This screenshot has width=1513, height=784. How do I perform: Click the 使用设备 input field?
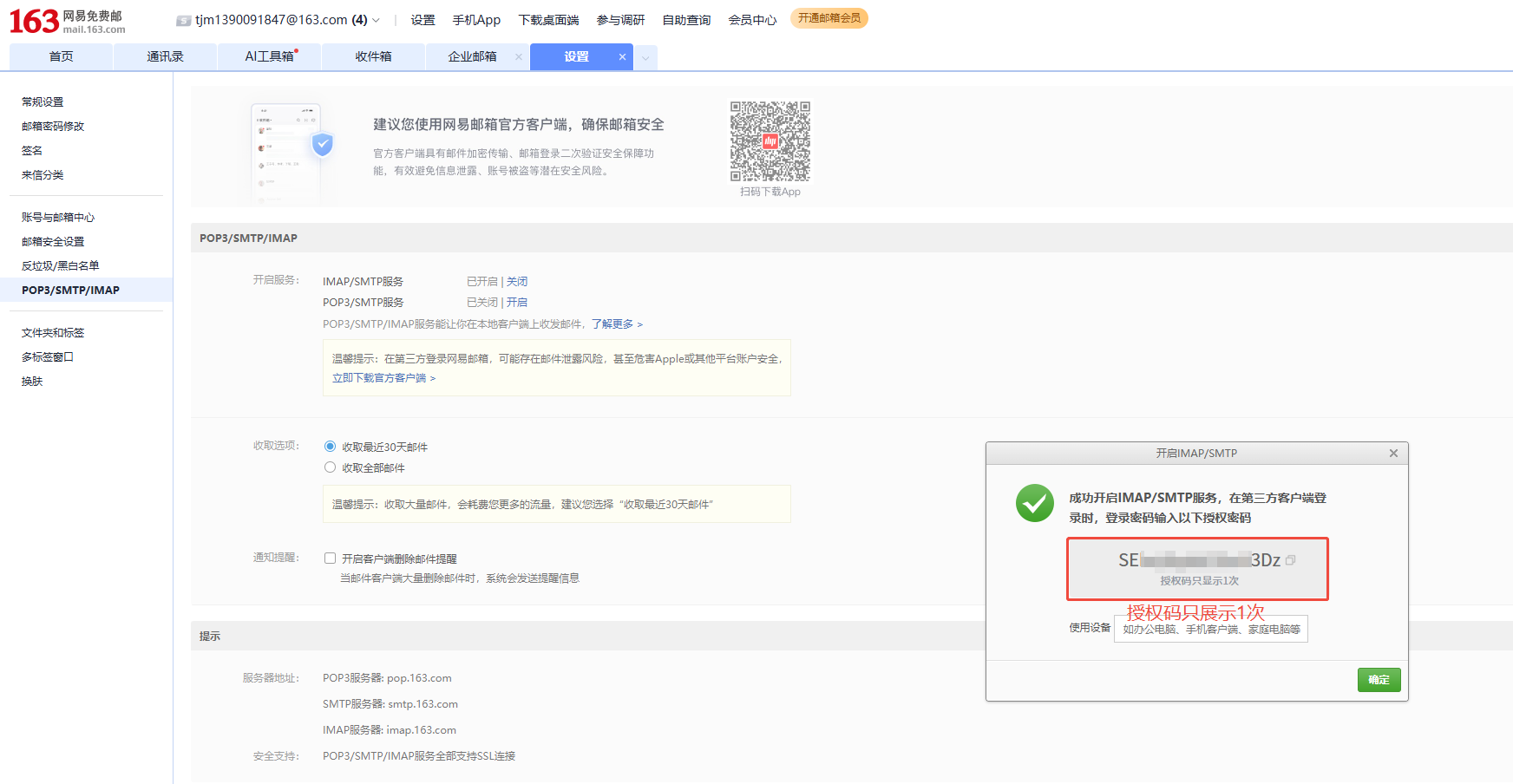point(1210,630)
